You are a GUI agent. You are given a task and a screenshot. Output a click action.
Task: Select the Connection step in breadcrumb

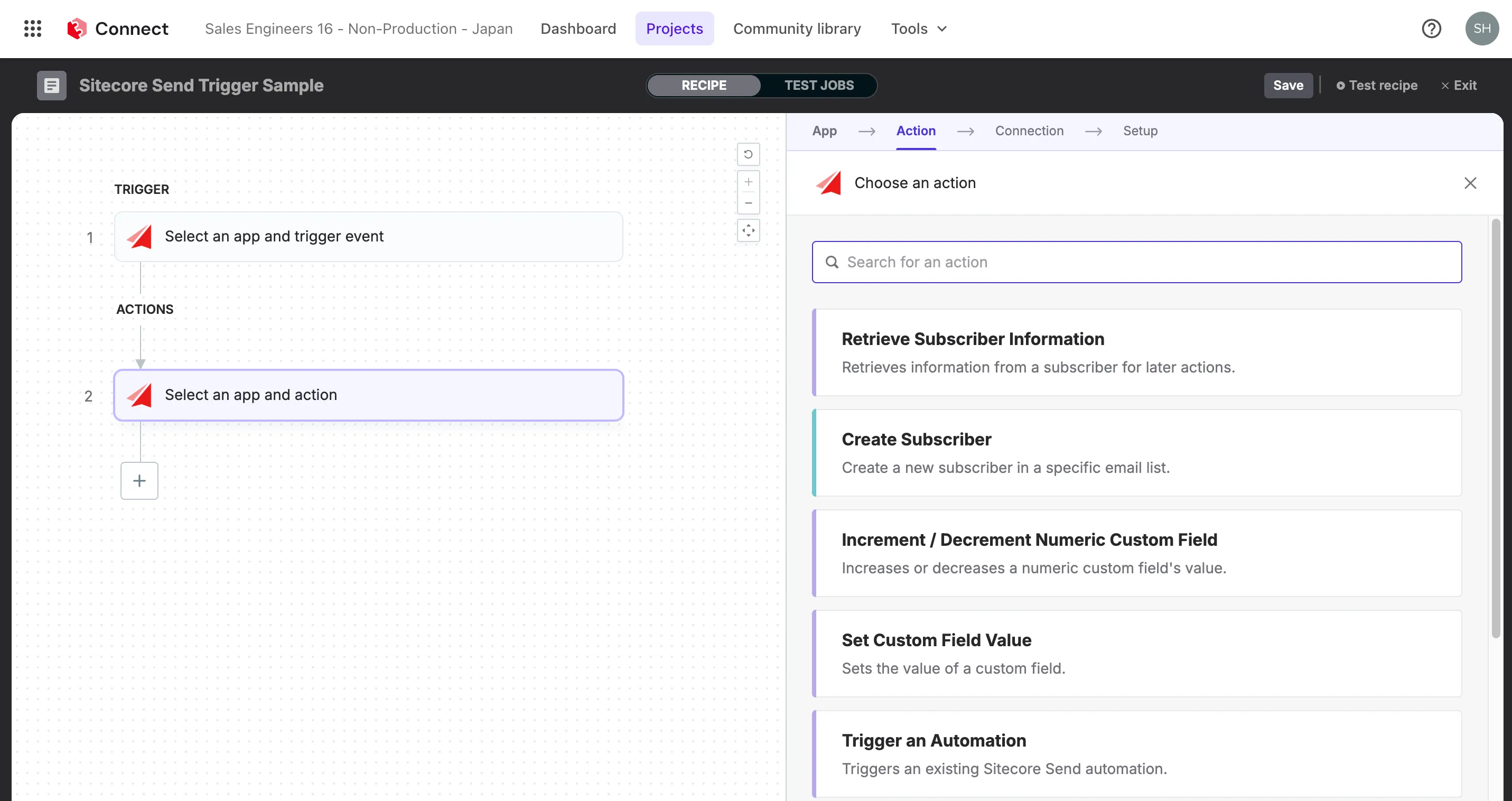click(x=1029, y=131)
